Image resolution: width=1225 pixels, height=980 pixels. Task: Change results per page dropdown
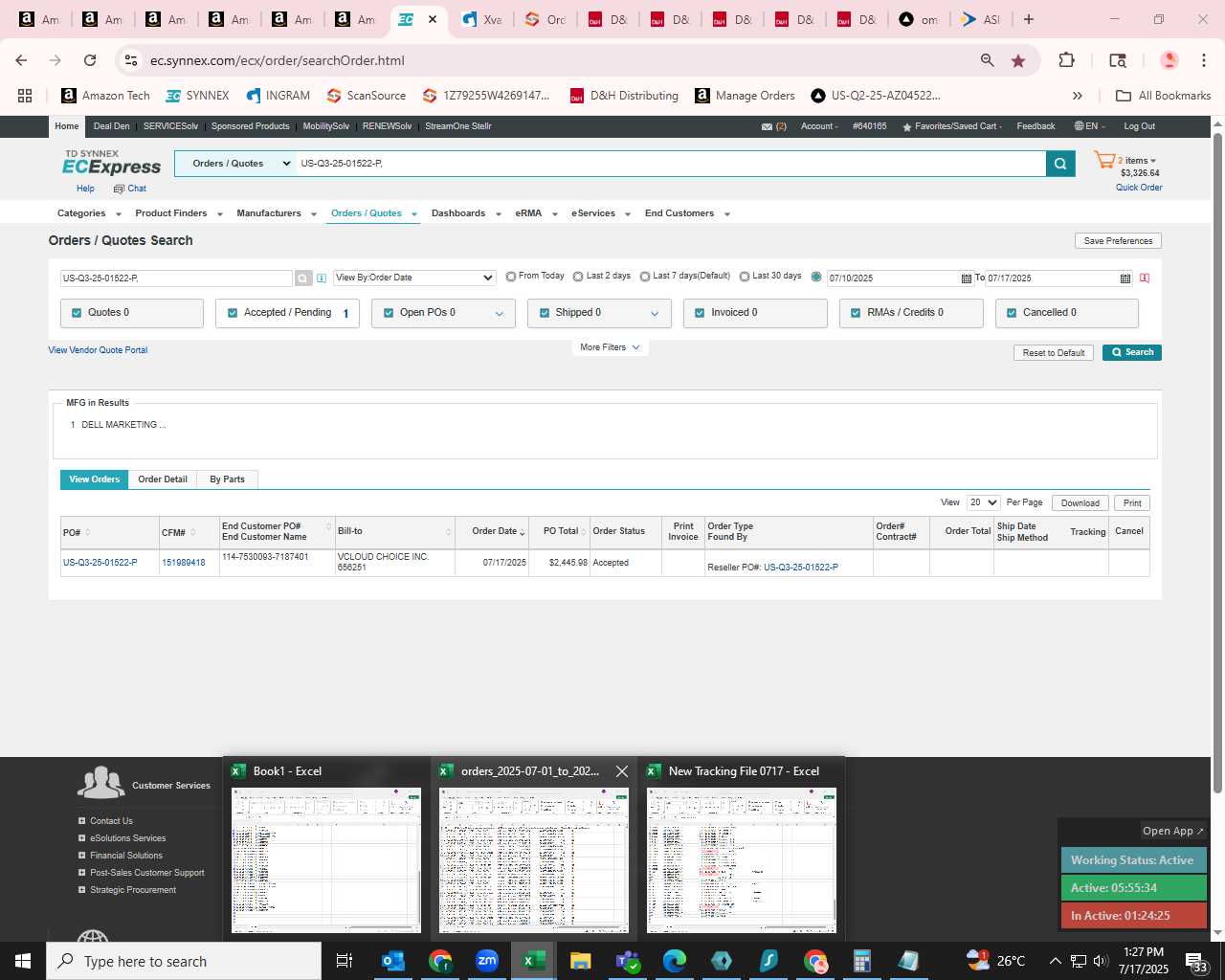[983, 502]
